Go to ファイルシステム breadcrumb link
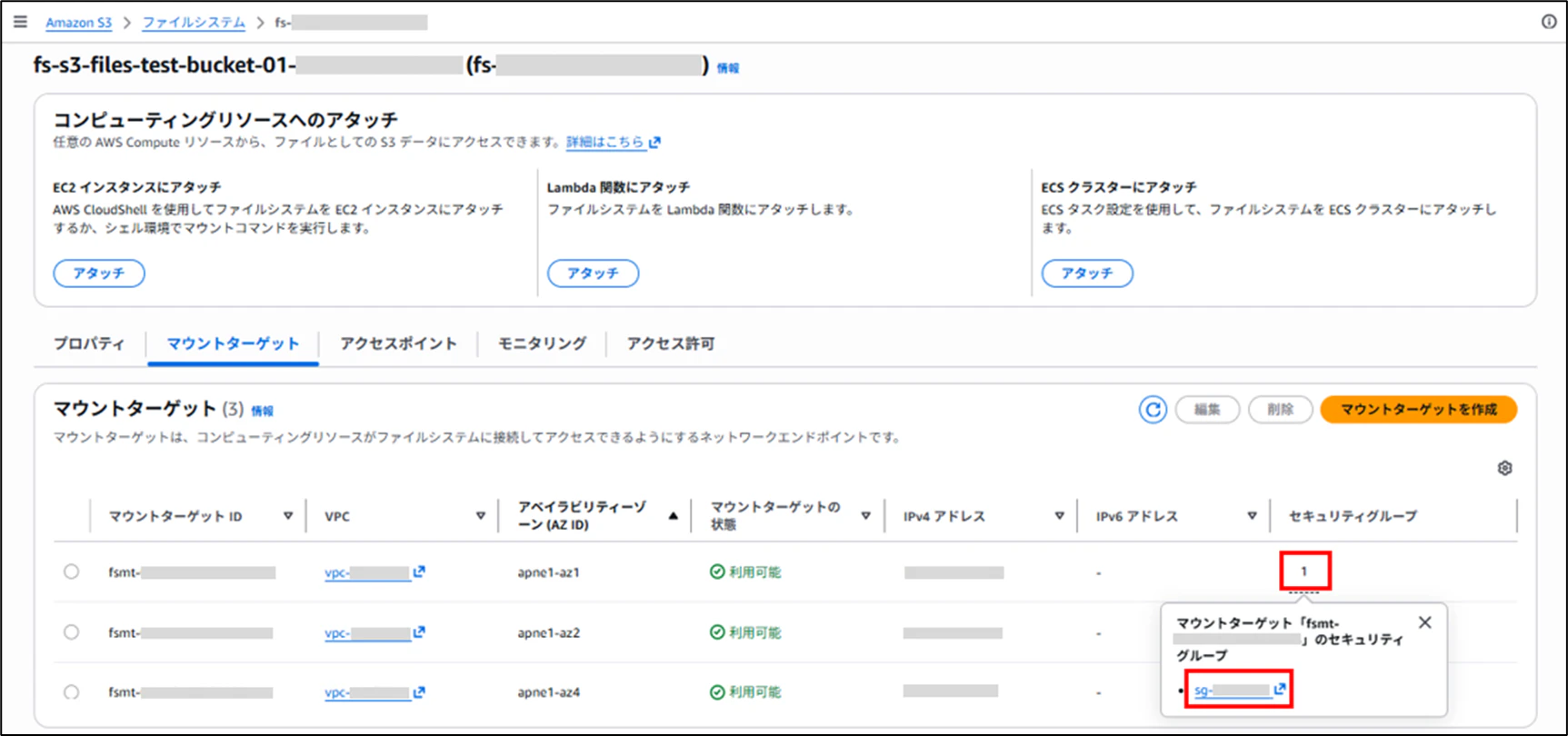1568x736 pixels. (x=194, y=23)
